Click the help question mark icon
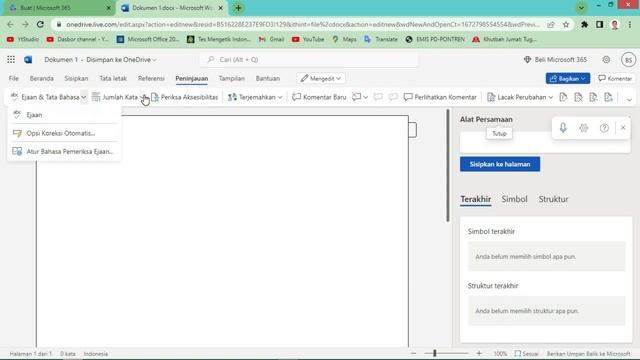640x360 pixels. [604, 128]
